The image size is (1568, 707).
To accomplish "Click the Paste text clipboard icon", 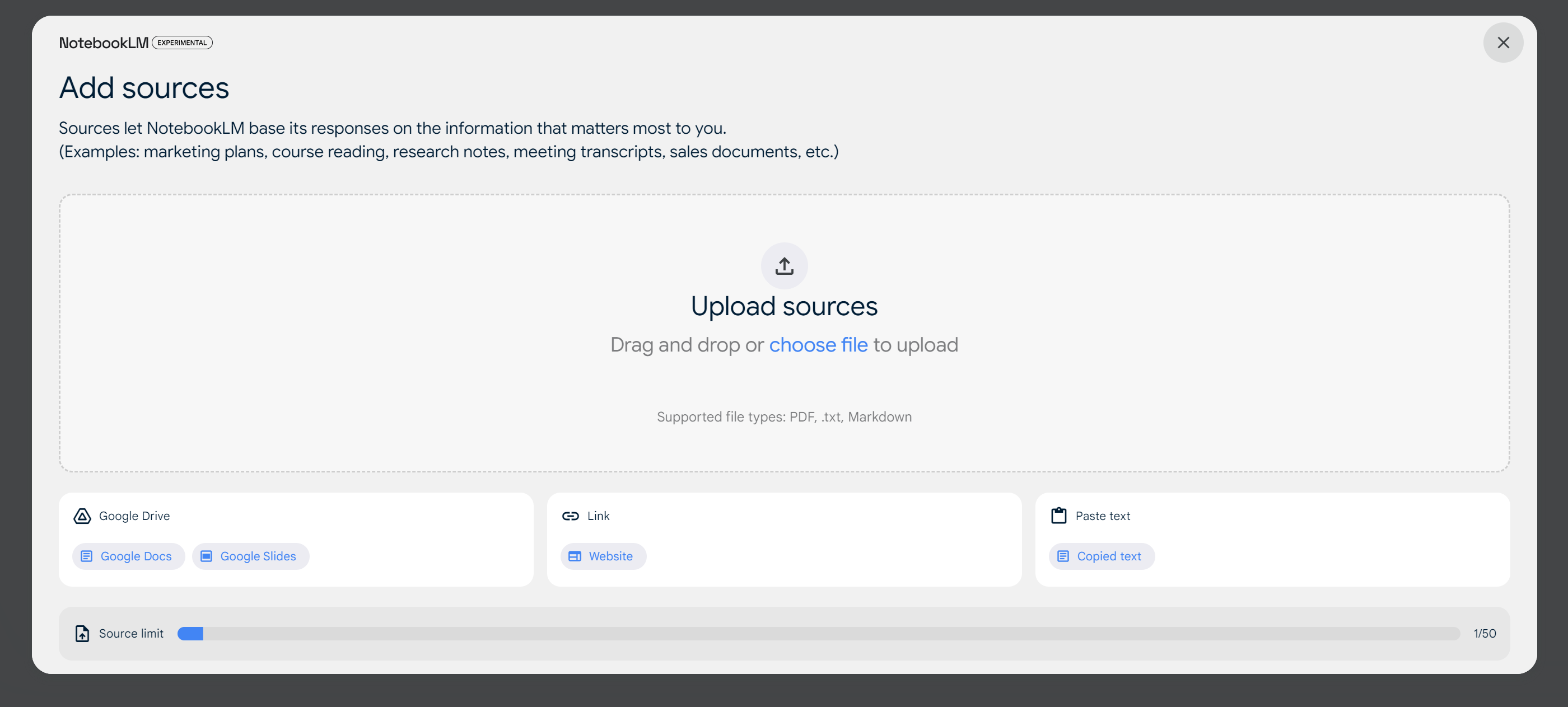I will (x=1059, y=516).
